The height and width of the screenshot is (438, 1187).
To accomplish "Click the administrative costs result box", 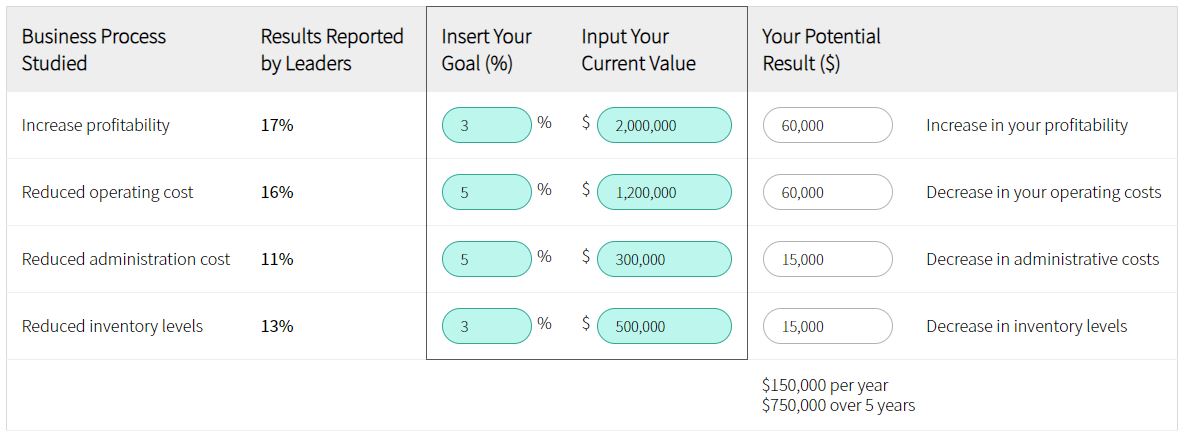I will (x=827, y=259).
